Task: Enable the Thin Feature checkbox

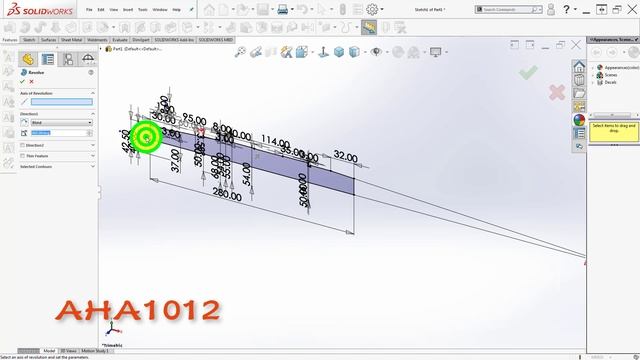Action: tap(22, 156)
